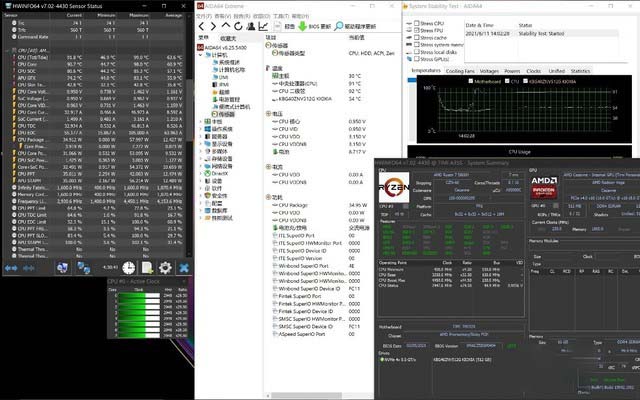Select the DirectX icon in AIDA64 tree
Image resolution: width=640 pixels, height=400 pixels.
207,173
